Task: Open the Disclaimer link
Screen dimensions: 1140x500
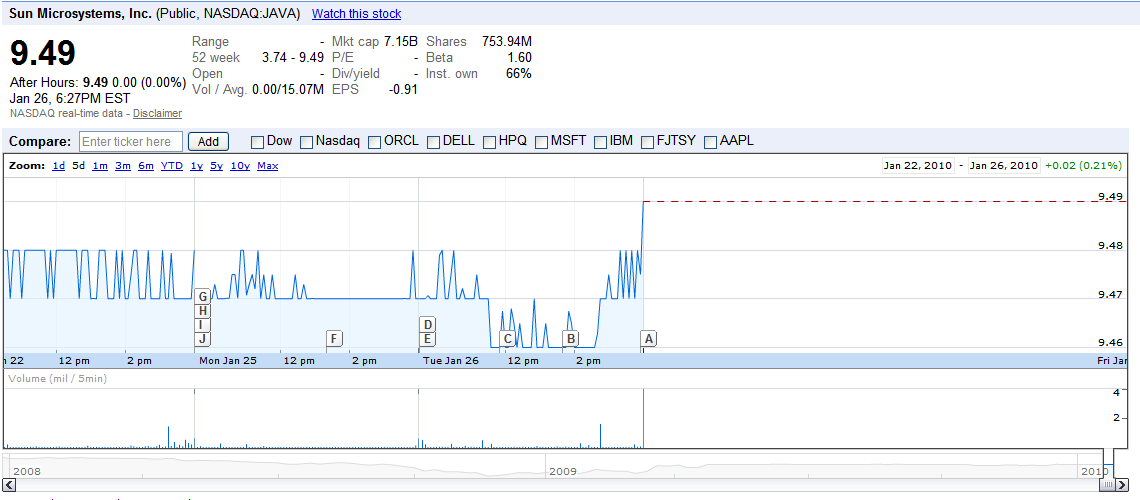Action: point(157,114)
